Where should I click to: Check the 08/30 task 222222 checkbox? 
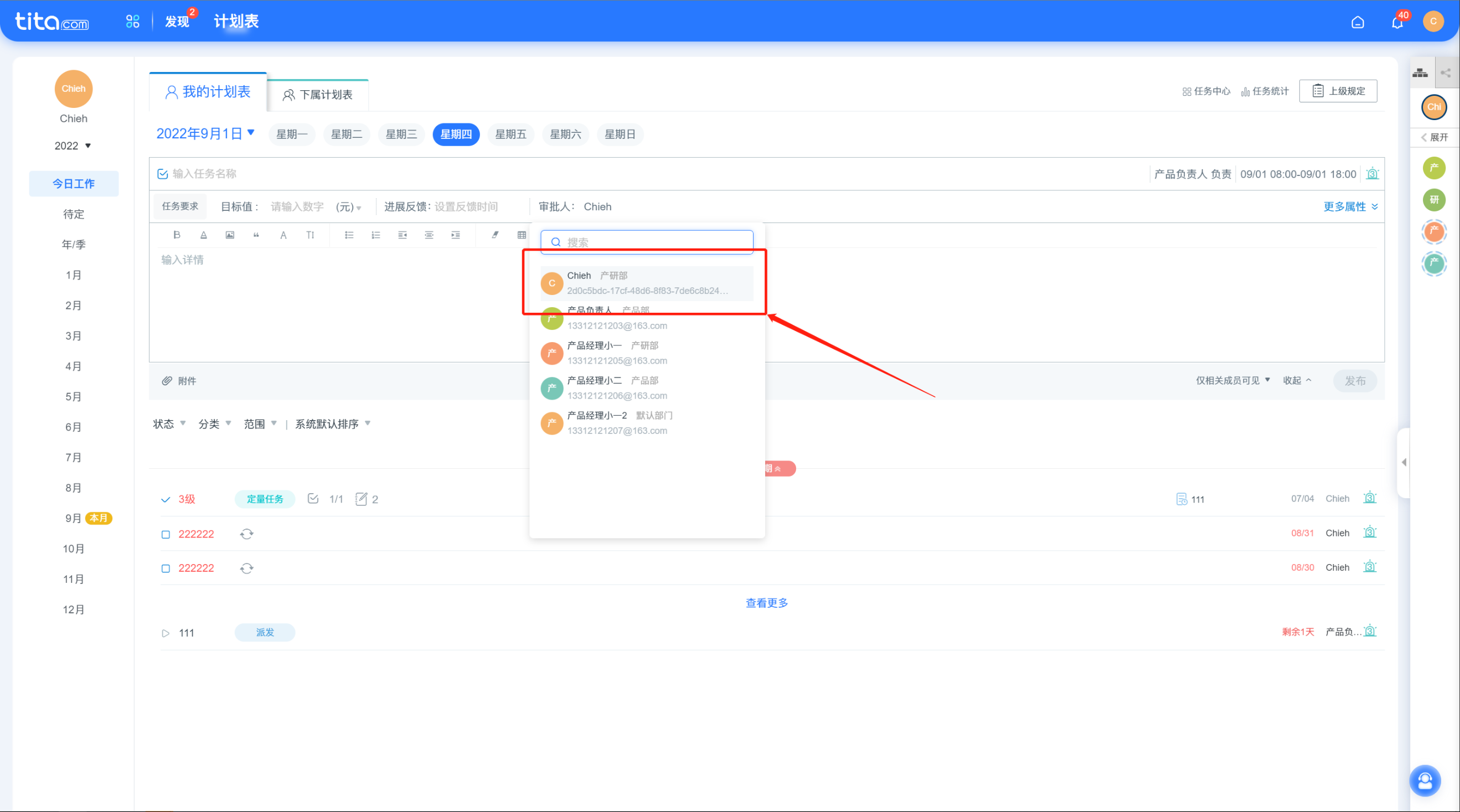(166, 568)
